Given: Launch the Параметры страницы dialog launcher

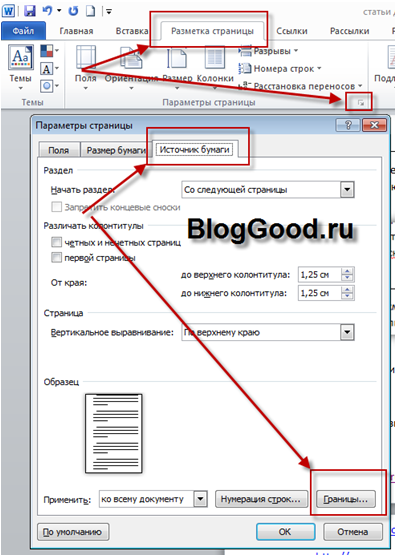Looking at the screenshot, I should [361, 103].
